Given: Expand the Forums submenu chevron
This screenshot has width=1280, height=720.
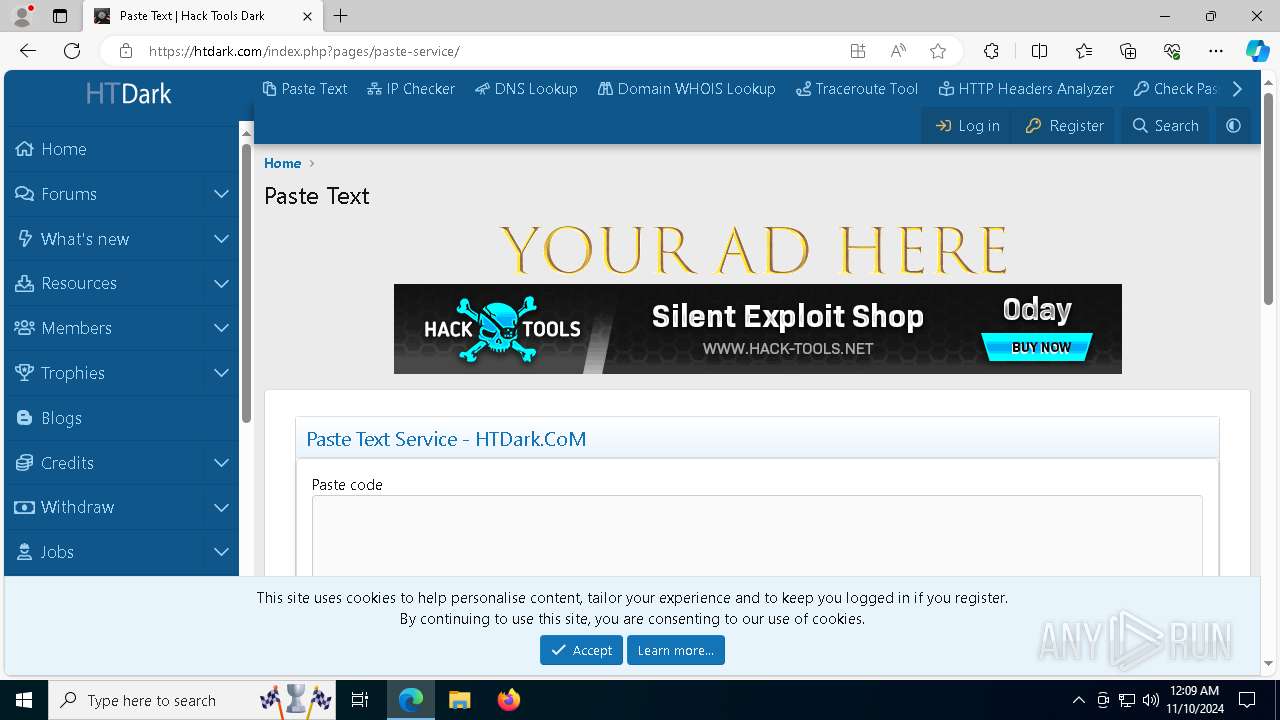Looking at the screenshot, I should pyautogui.click(x=221, y=194).
